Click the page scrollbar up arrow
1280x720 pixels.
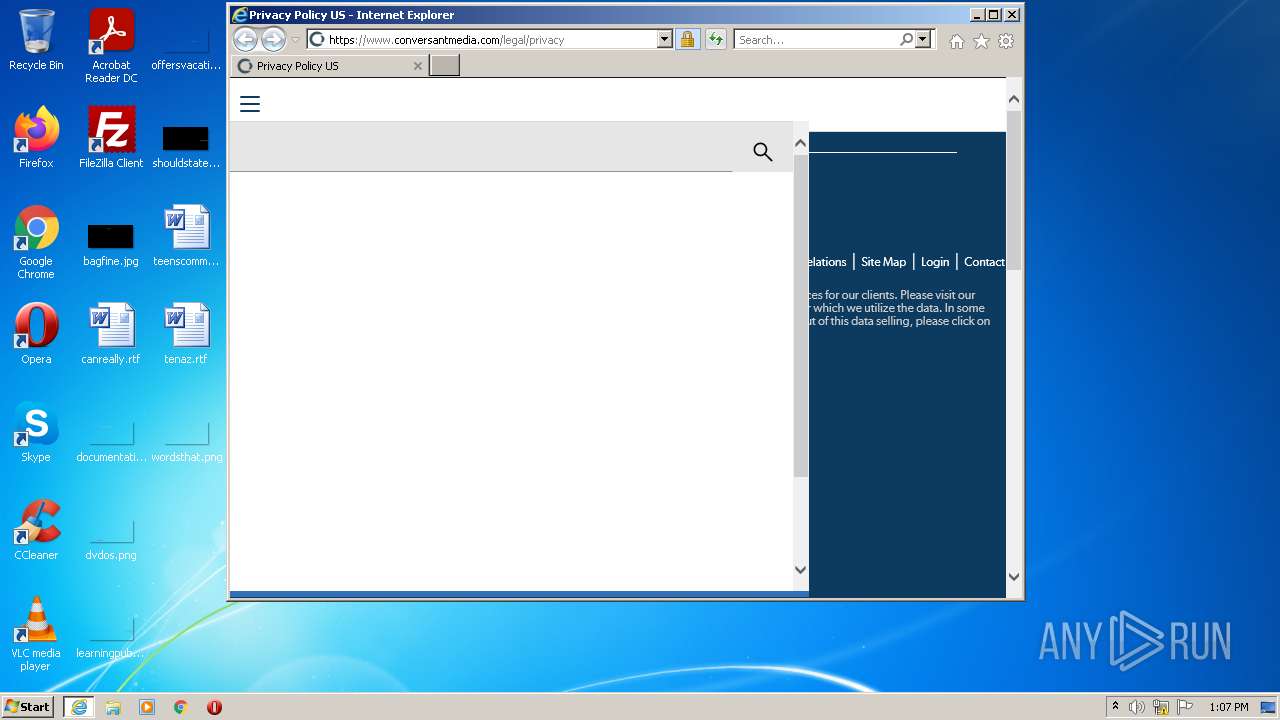tap(1013, 99)
